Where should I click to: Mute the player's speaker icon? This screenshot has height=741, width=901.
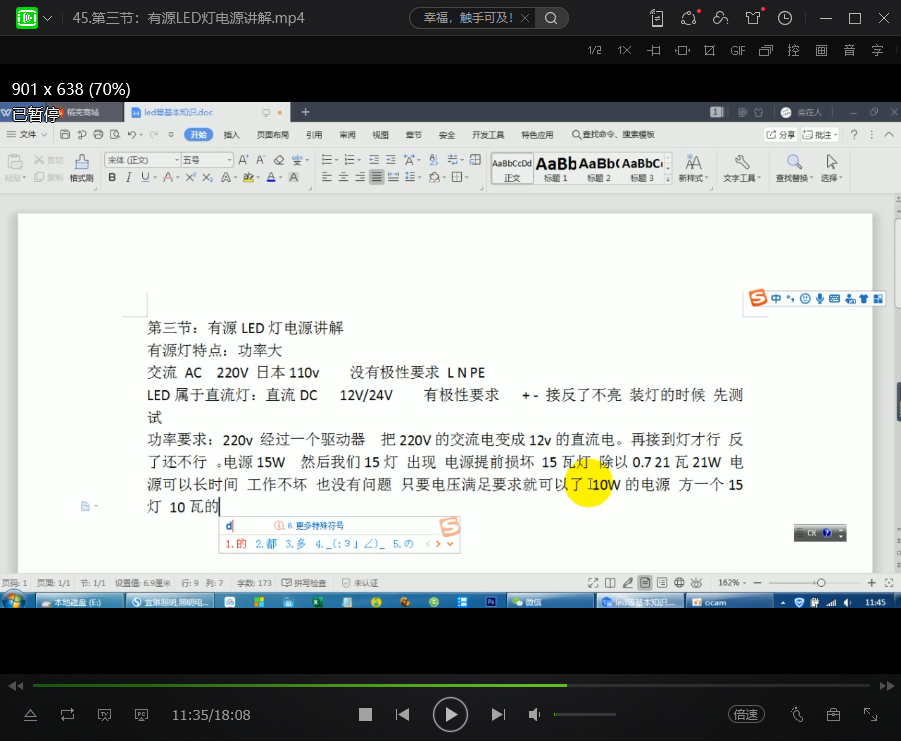[535, 714]
